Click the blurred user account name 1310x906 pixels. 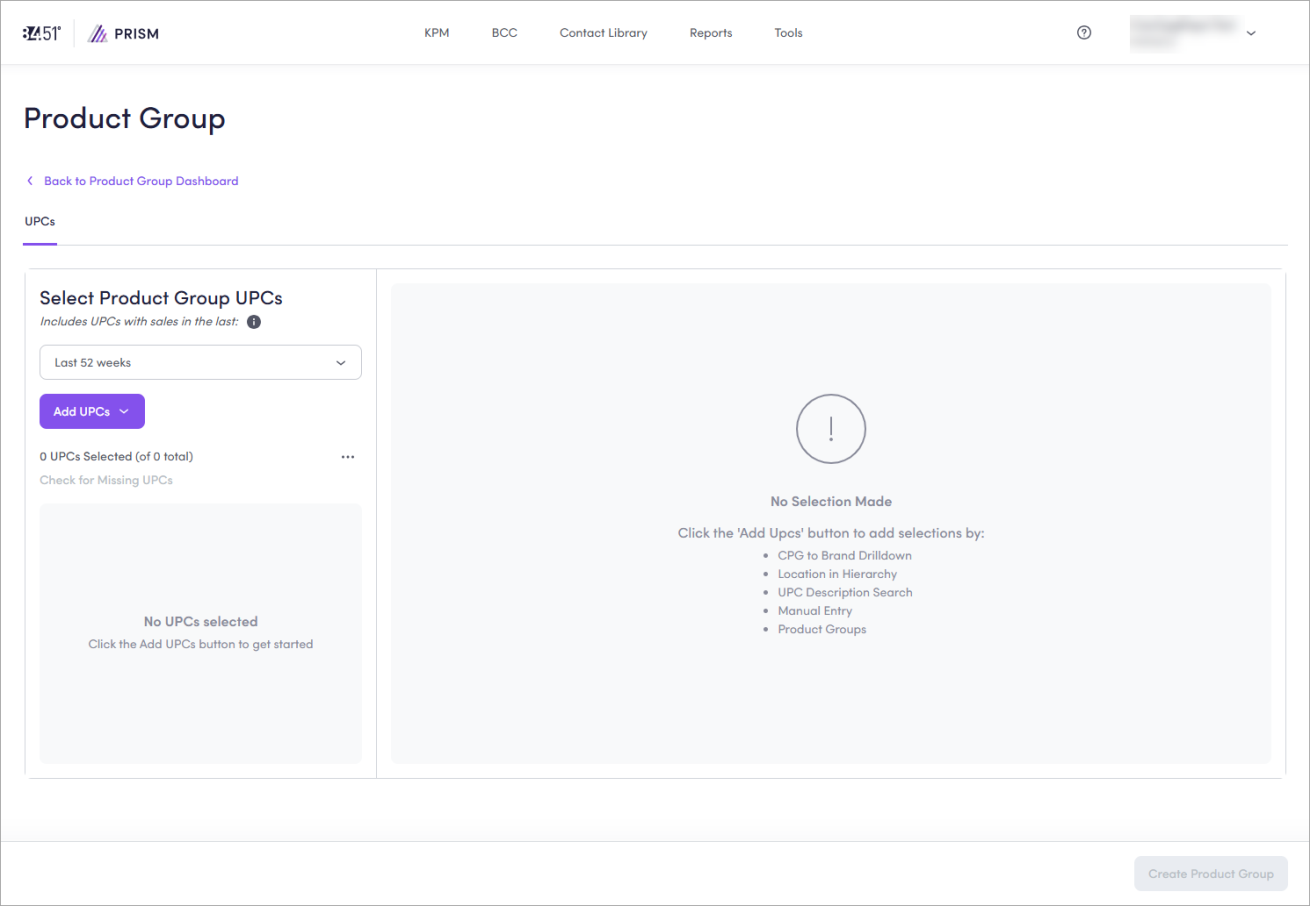(1182, 33)
